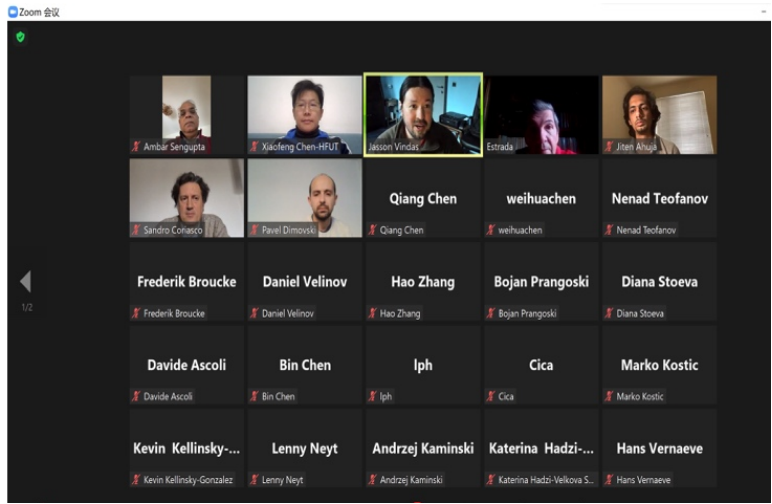772x504 pixels.
Task: Click the page indicator 1/2
Action: click(27, 308)
